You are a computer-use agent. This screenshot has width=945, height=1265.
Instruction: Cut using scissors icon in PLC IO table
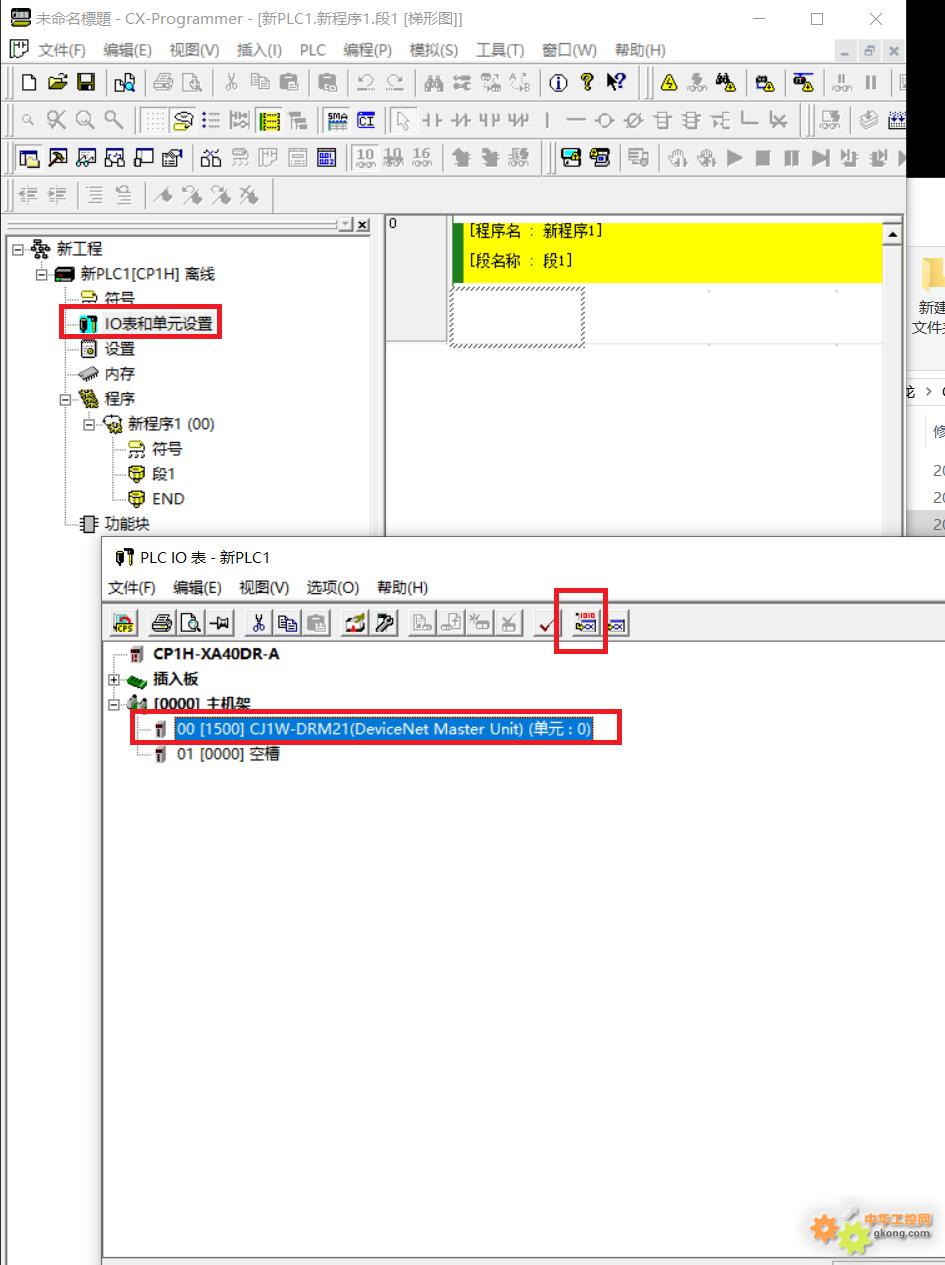tap(257, 624)
